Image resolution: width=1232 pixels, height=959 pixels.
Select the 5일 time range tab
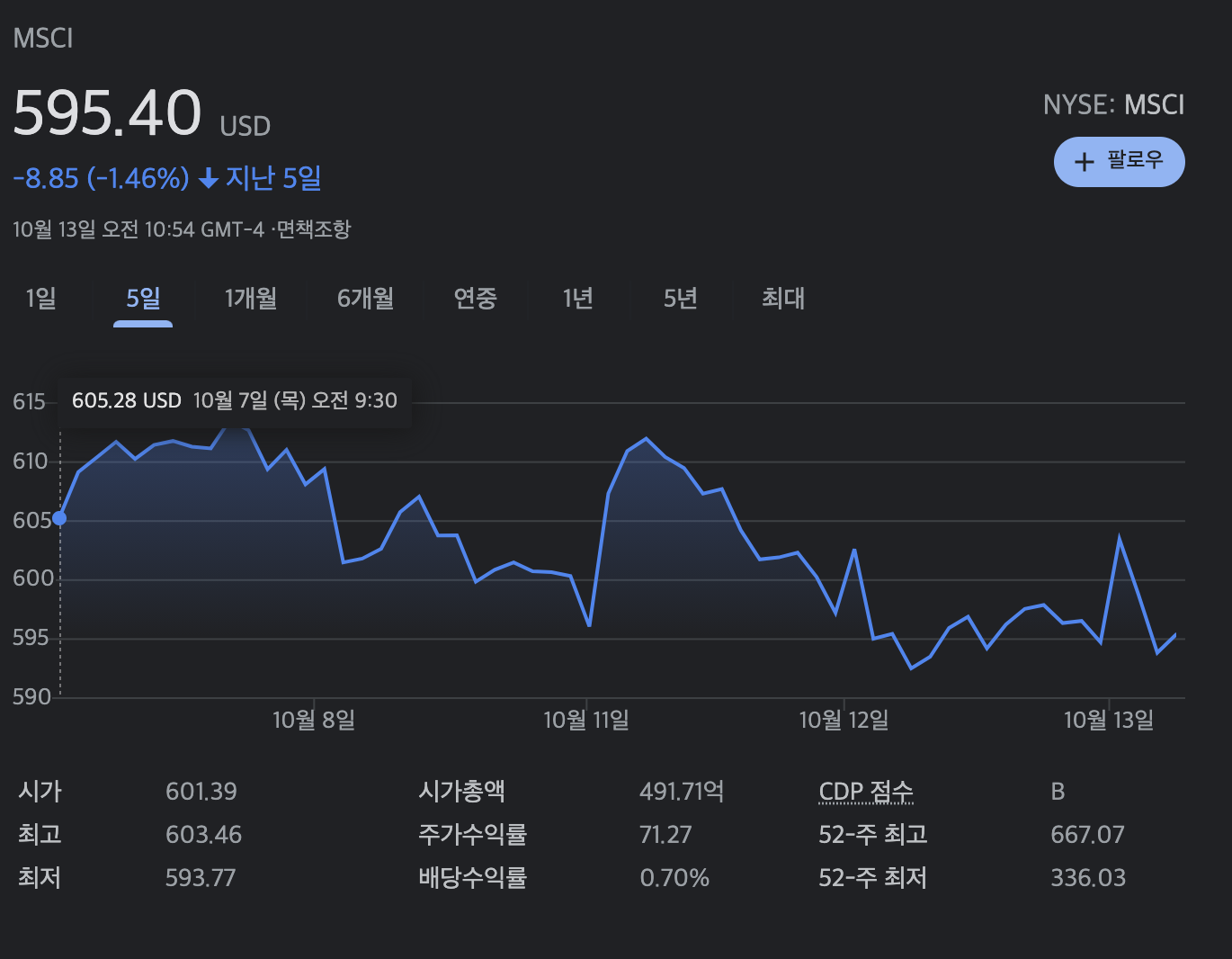tap(143, 299)
